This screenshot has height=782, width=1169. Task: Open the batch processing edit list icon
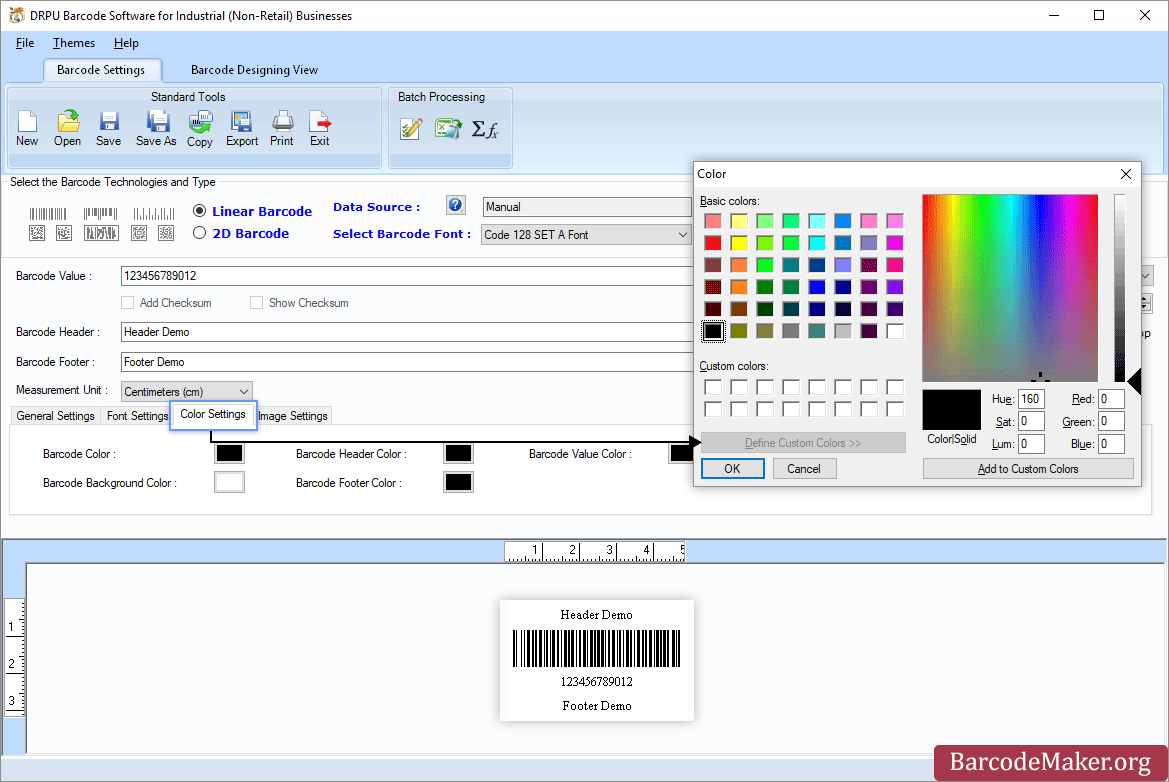pyautogui.click(x=411, y=129)
